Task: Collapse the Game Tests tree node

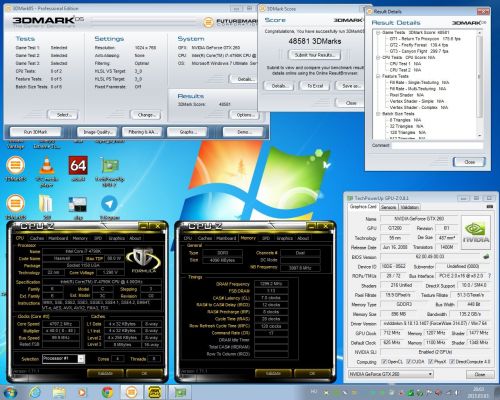Action: tap(378, 33)
